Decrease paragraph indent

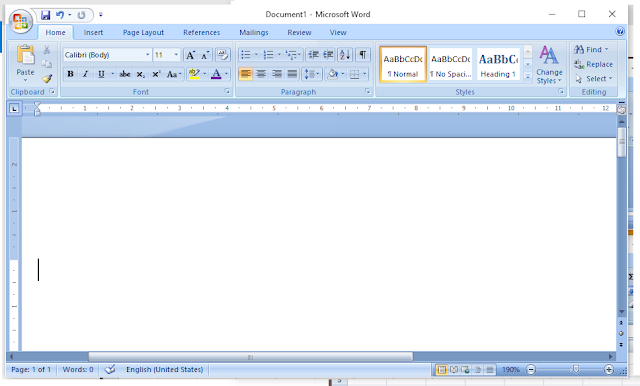click(x=313, y=55)
